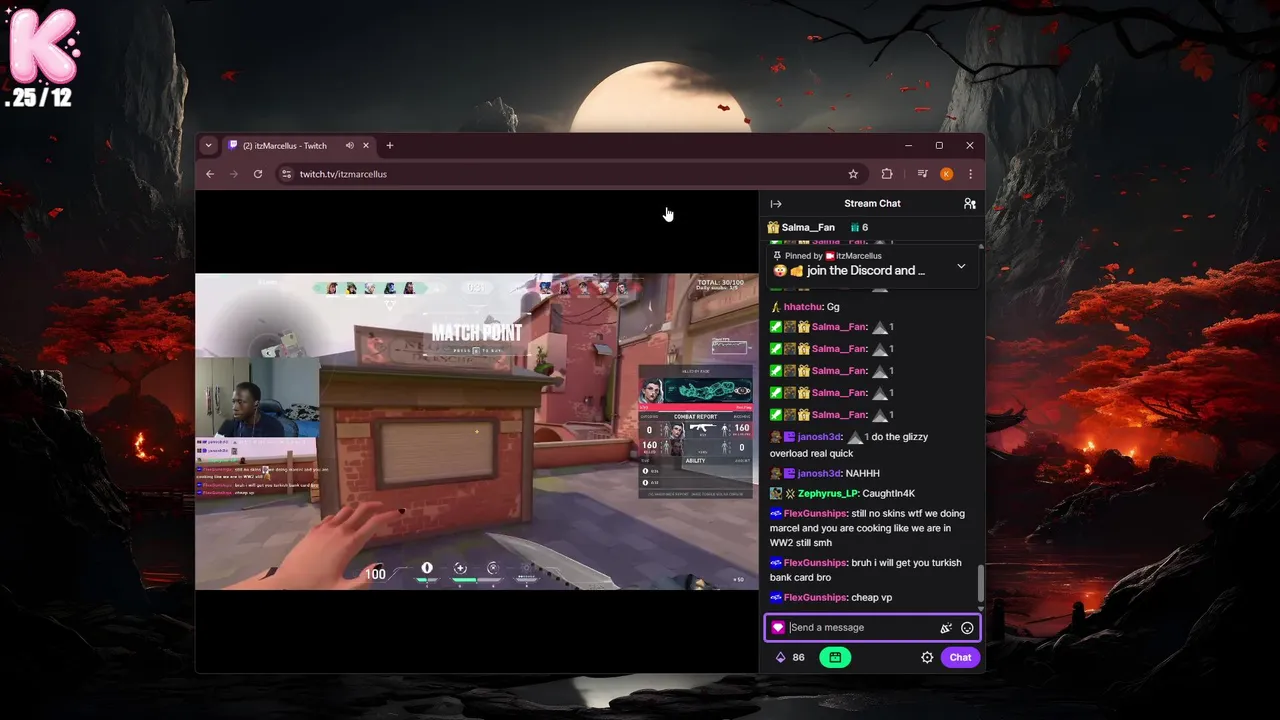Click the itzMarcellus name in pinned message

point(859,256)
